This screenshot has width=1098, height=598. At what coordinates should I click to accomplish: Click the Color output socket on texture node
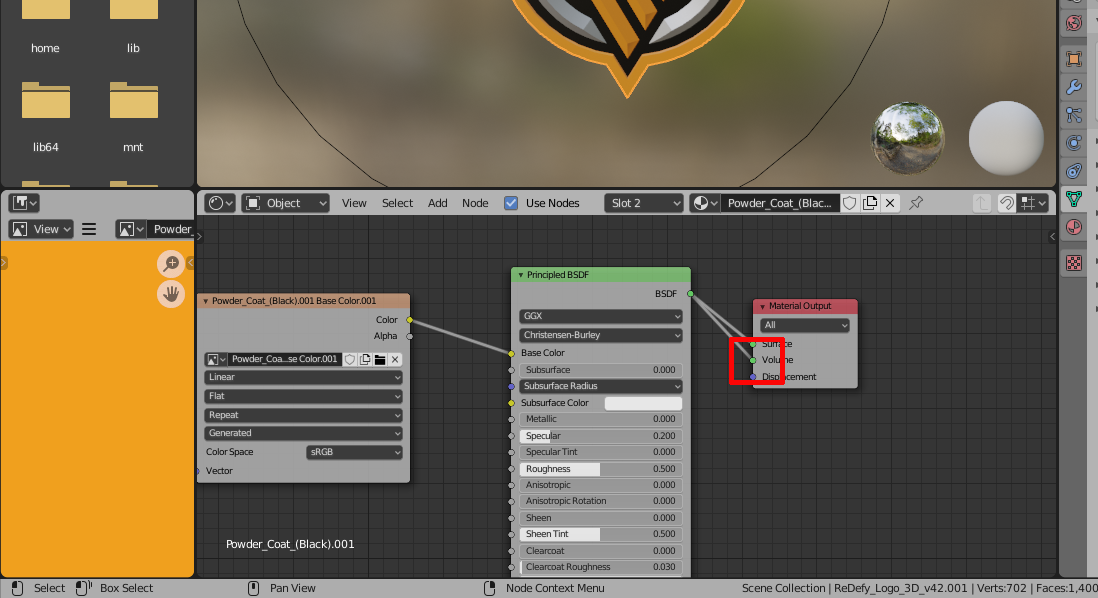tap(410, 320)
